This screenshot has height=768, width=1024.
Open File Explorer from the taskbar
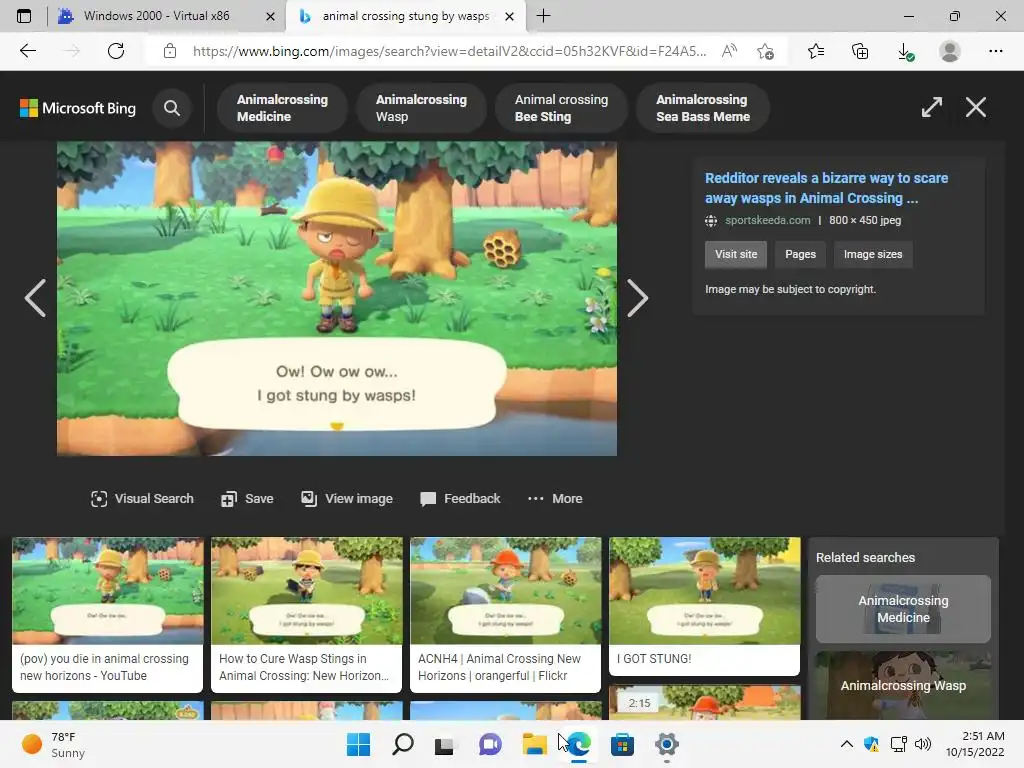click(534, 744)
